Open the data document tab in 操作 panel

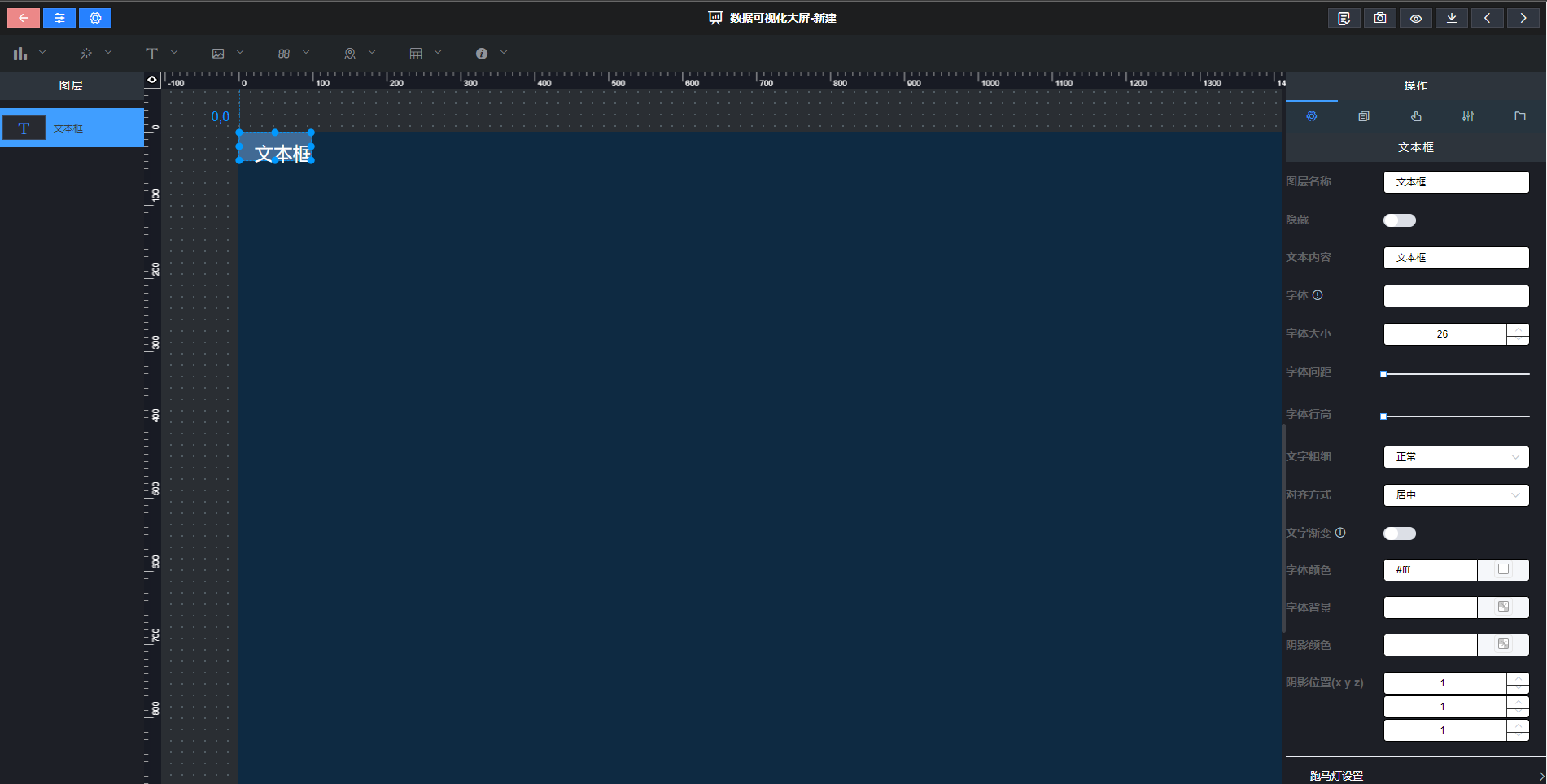tap(1364, 116)
